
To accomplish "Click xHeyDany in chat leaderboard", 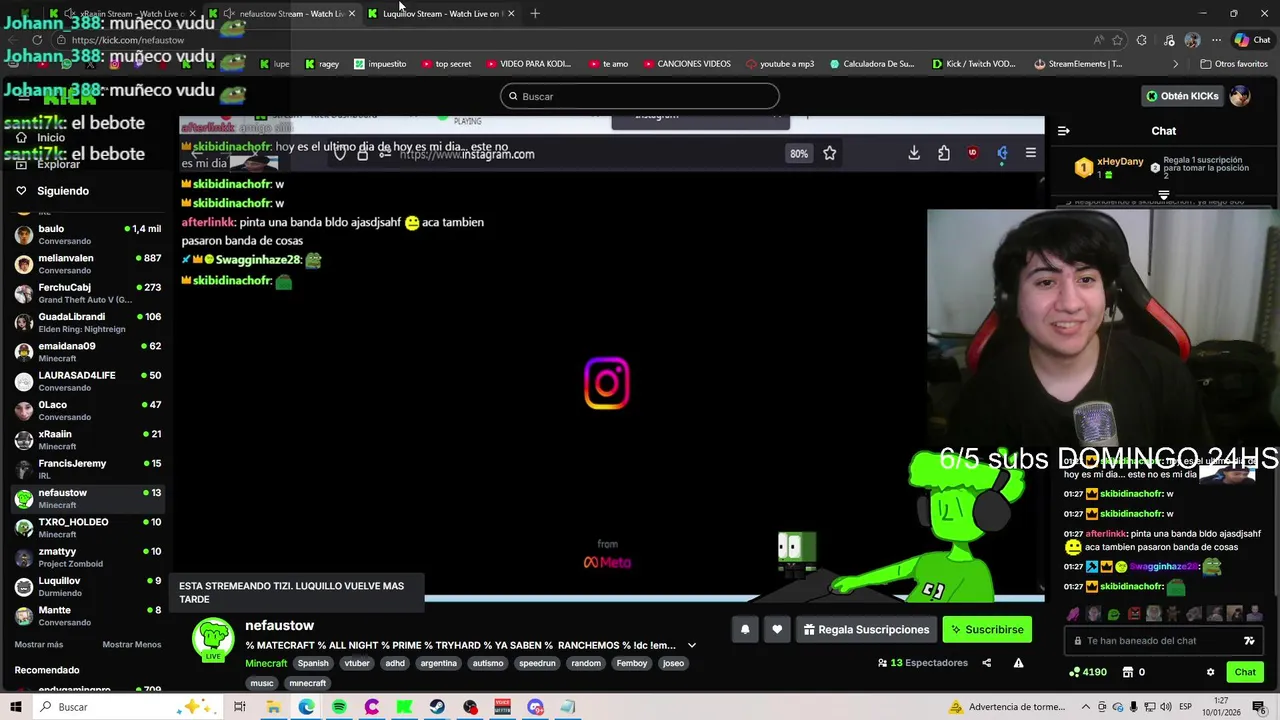I will [1120, 161].
